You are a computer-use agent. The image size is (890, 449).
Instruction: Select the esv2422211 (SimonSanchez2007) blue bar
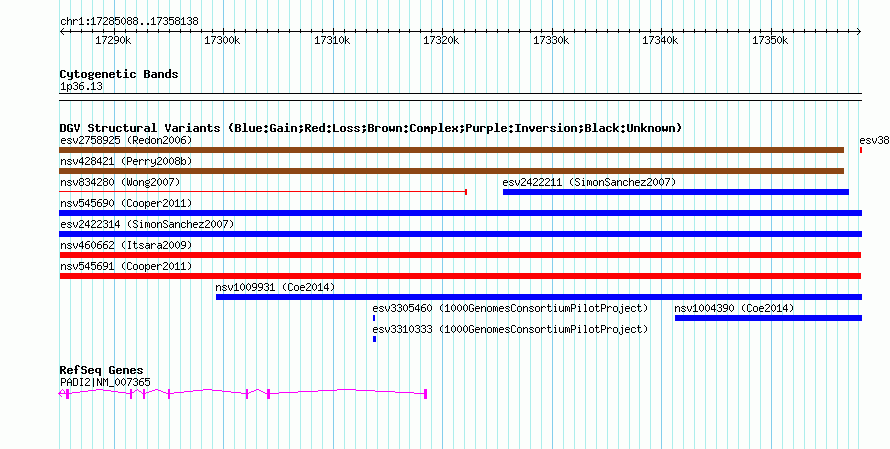[675, 192]
